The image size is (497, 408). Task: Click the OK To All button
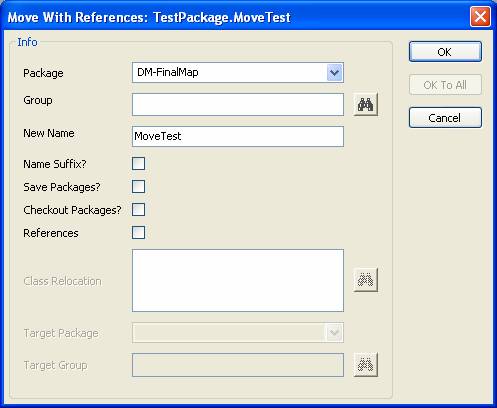(x=445, y=85)
